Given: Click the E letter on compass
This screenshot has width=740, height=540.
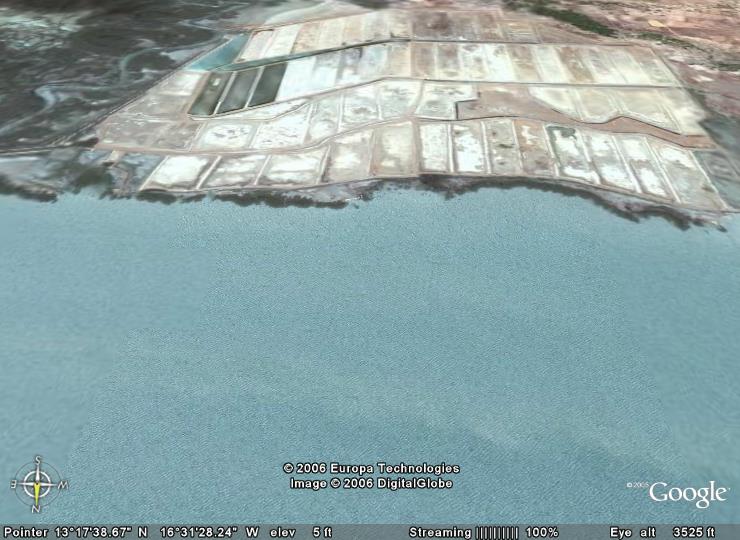Looking at the screenshot, I should [14, 484].
